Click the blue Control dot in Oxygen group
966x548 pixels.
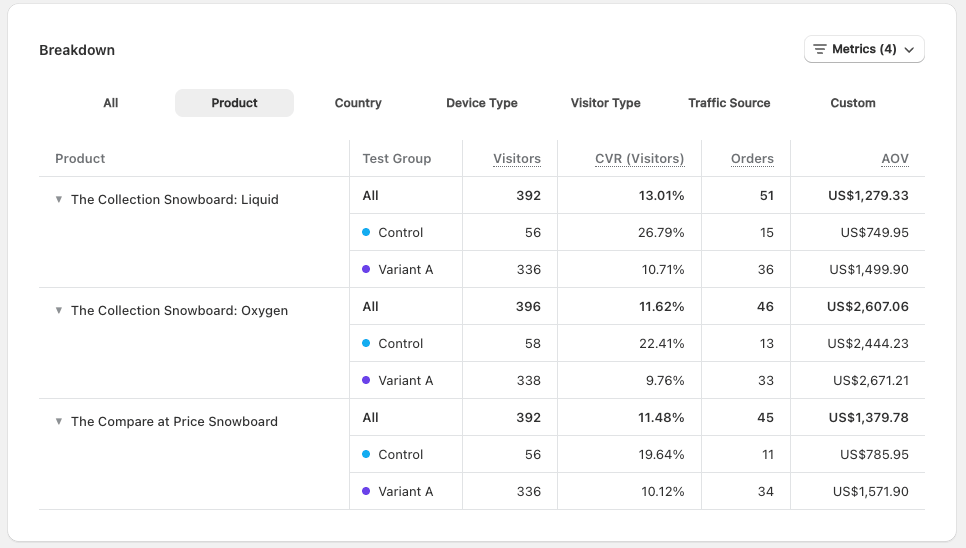point(366,343)
